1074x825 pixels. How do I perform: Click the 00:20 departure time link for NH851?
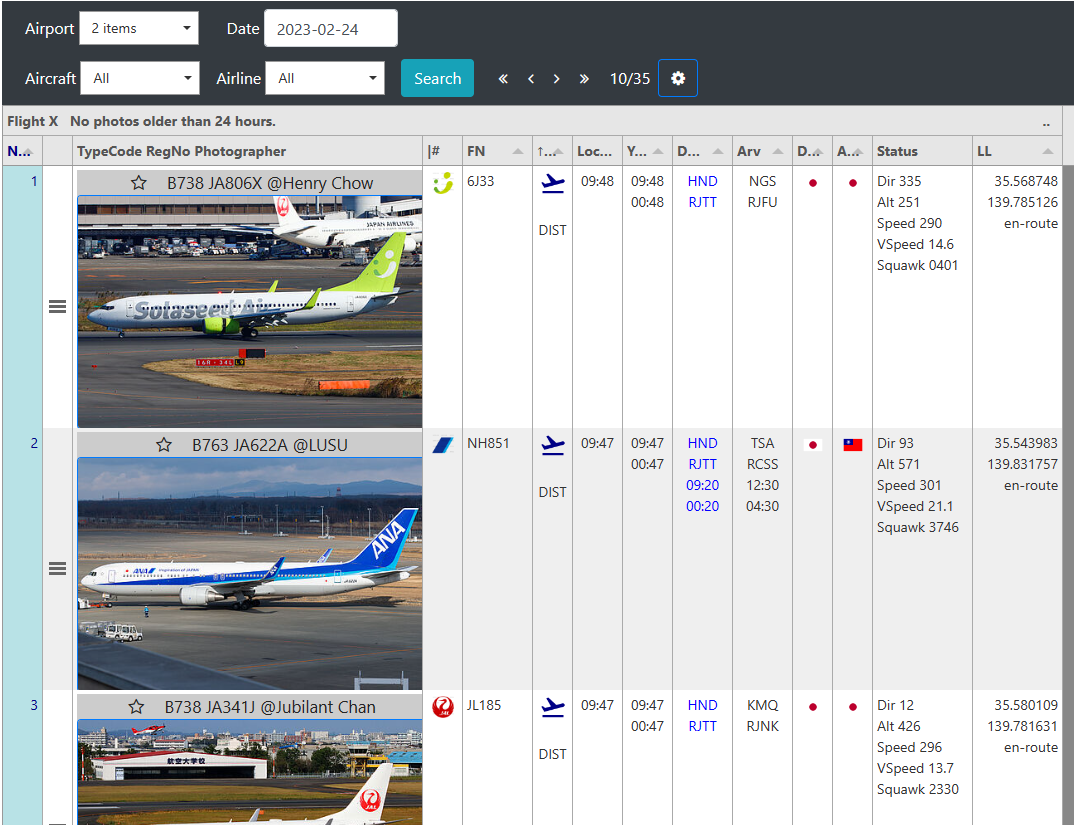[x=702, y=506]
